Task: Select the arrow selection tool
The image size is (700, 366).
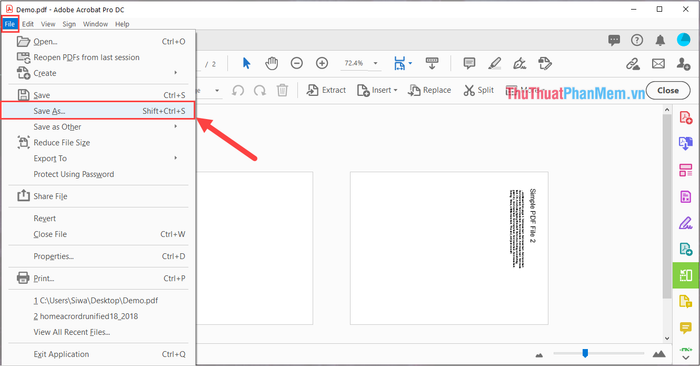Action: click(246, 63)
